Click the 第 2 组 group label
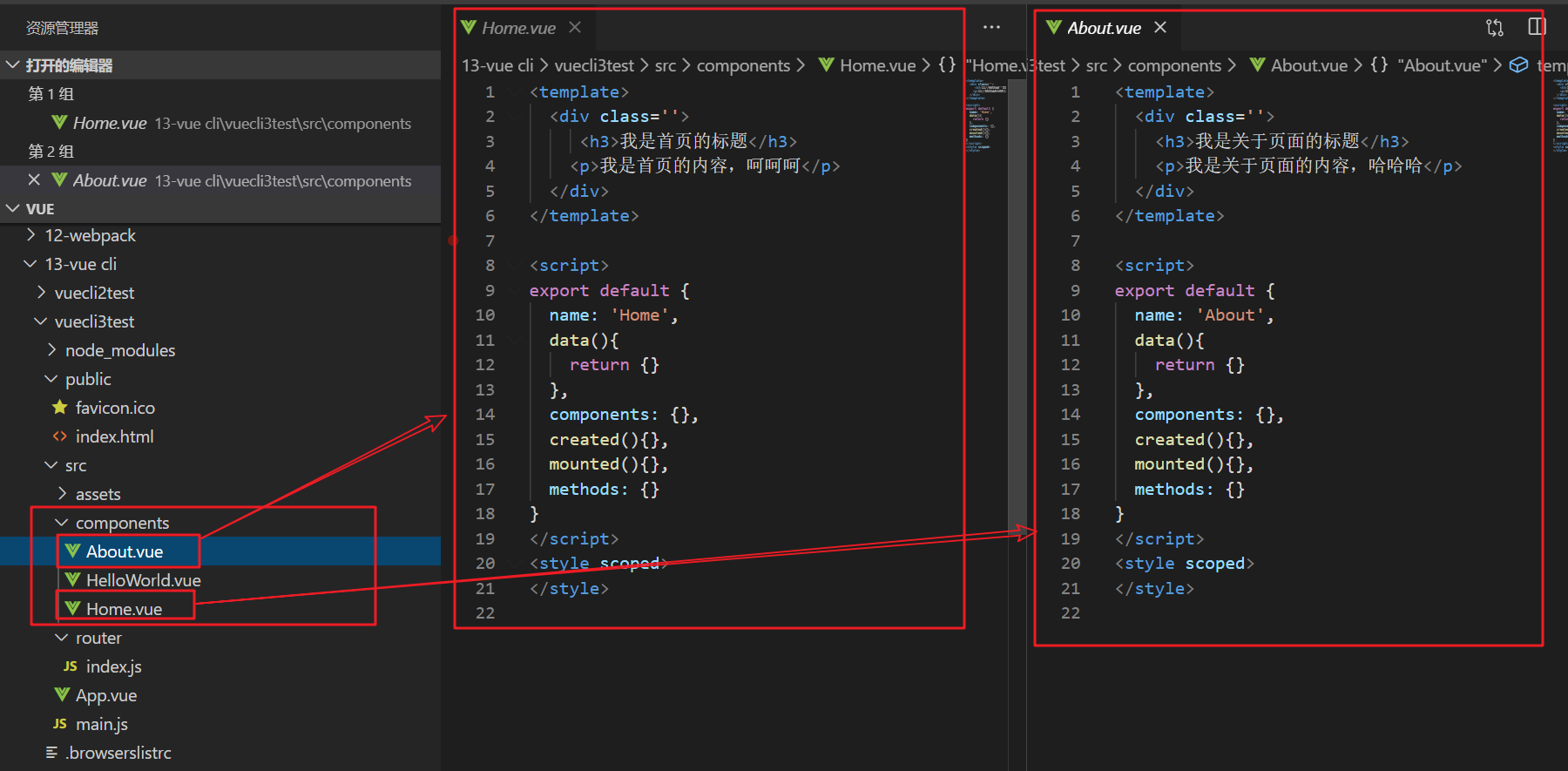 51,152
